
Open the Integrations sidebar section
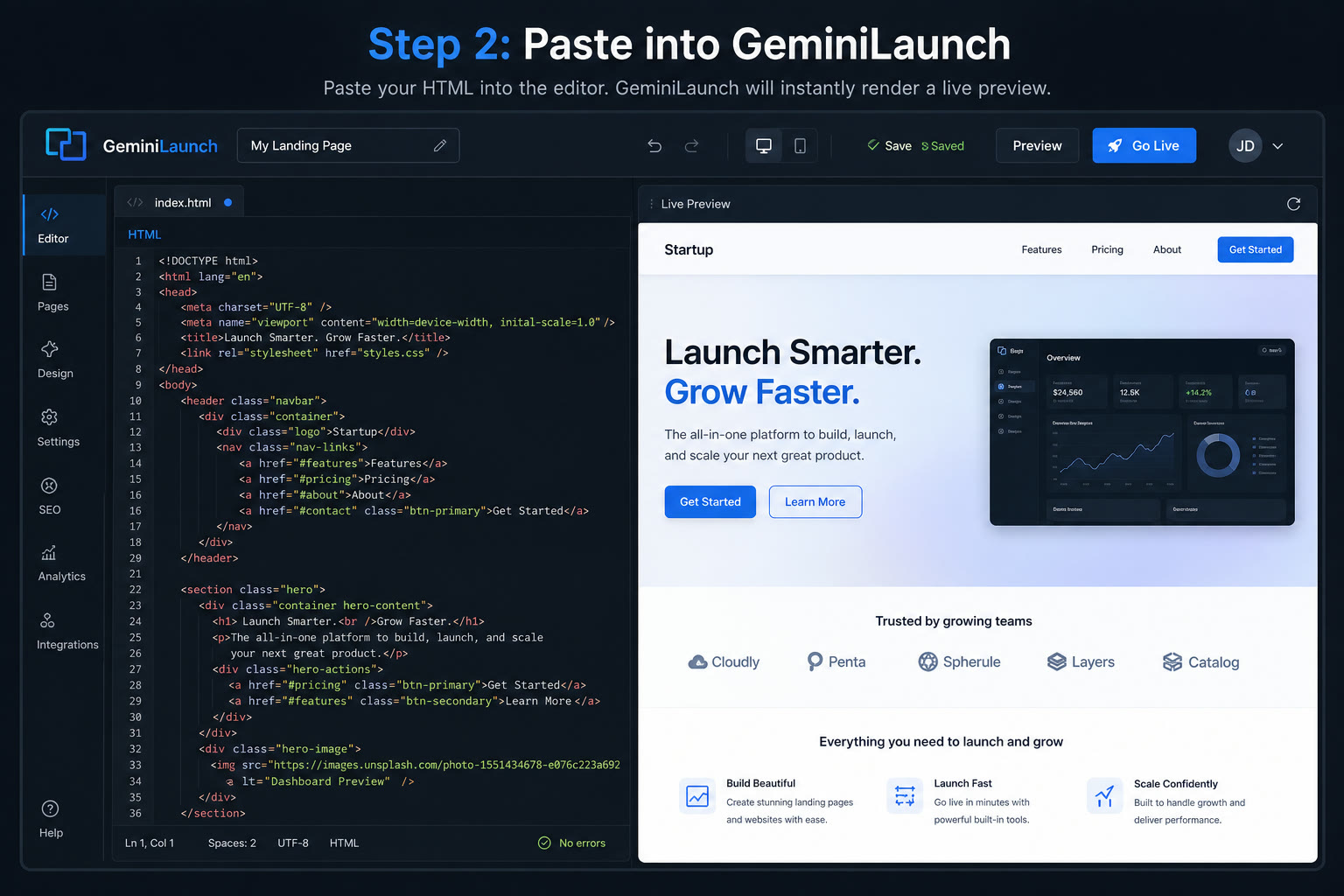coord(67,632)
